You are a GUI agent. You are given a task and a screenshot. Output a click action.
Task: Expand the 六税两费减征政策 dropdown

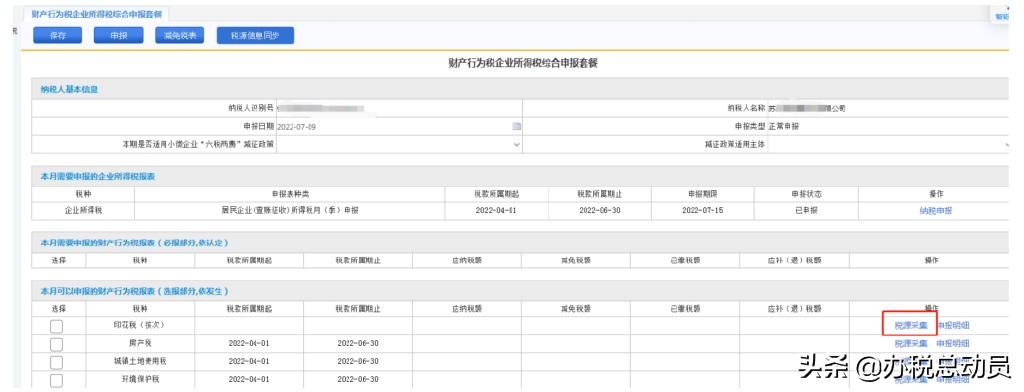pyautogui.click(x=400, y=144)
